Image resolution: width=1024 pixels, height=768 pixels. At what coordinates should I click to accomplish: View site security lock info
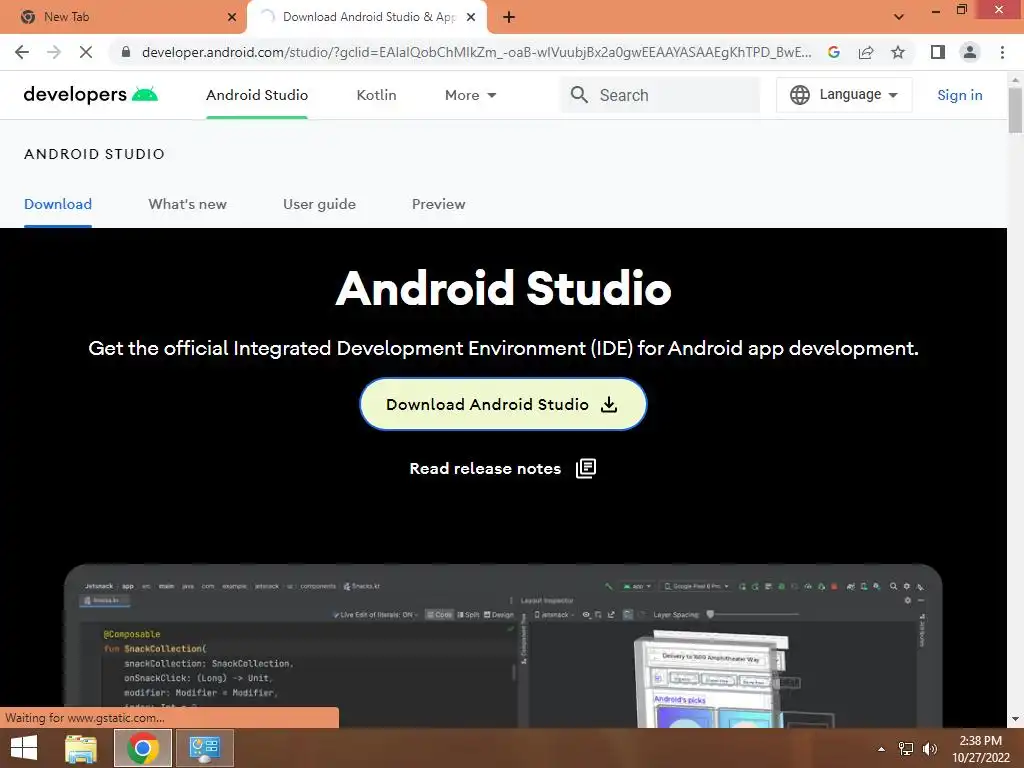coord(126,52)
